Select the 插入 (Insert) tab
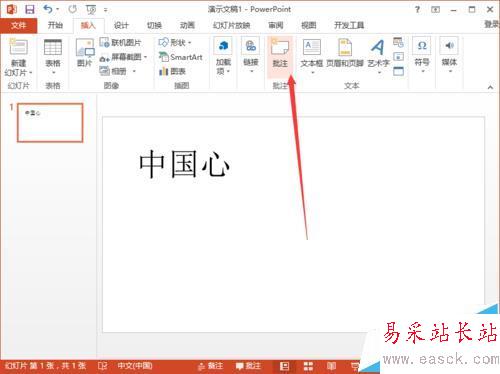 88,25
